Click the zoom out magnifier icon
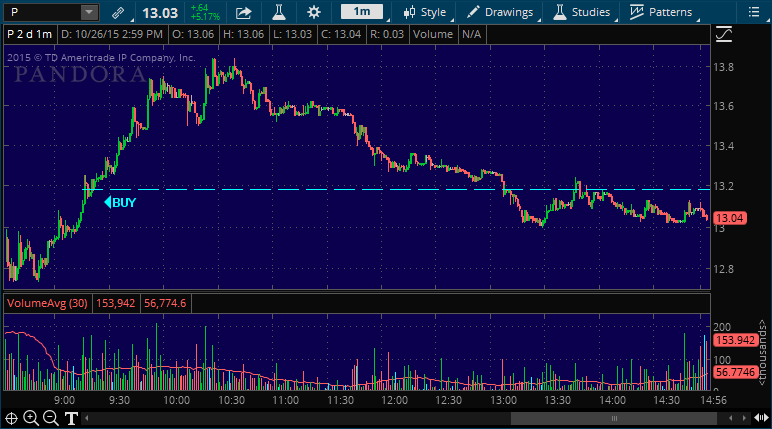This screenshot has width=772, height=429. 51,418
